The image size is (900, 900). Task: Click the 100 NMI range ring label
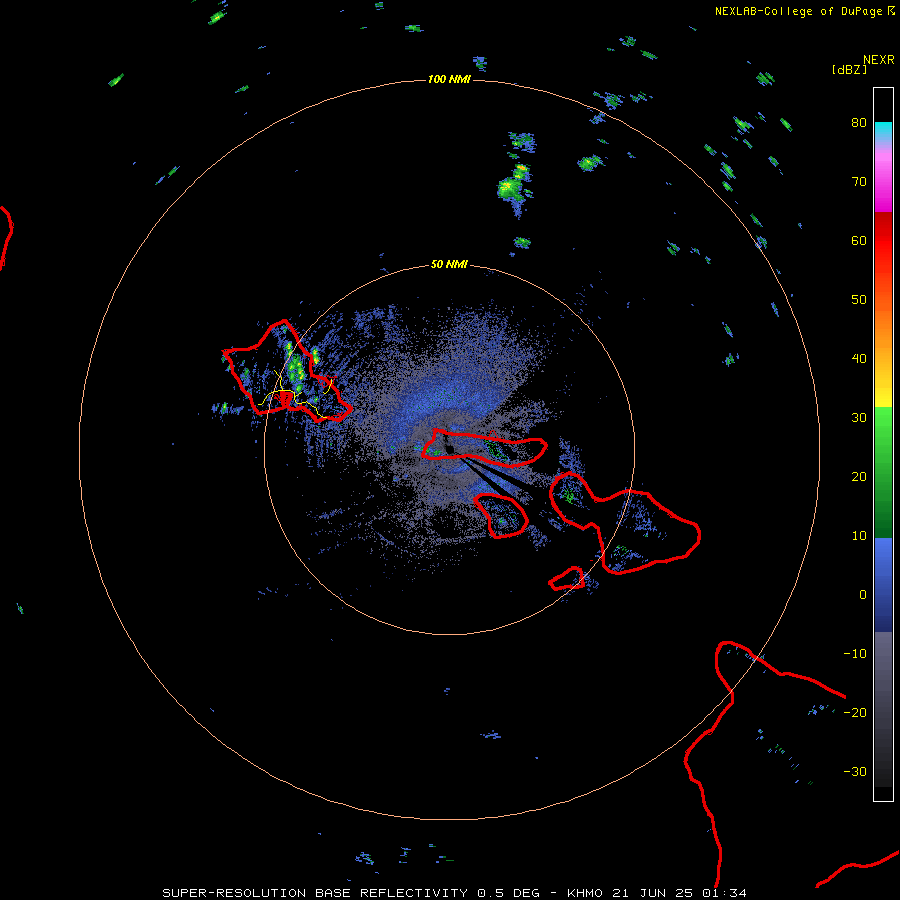click(x=449, y=79)
